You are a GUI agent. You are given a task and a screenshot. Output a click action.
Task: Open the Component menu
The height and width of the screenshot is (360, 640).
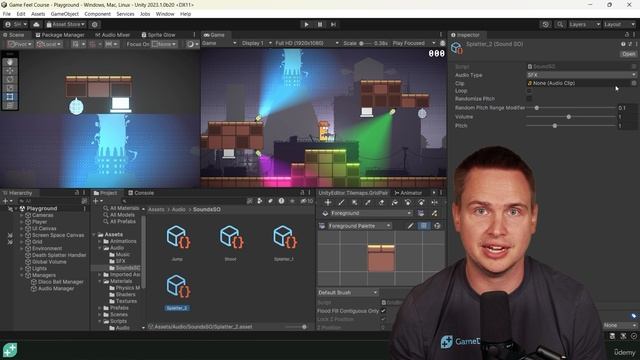97,14
